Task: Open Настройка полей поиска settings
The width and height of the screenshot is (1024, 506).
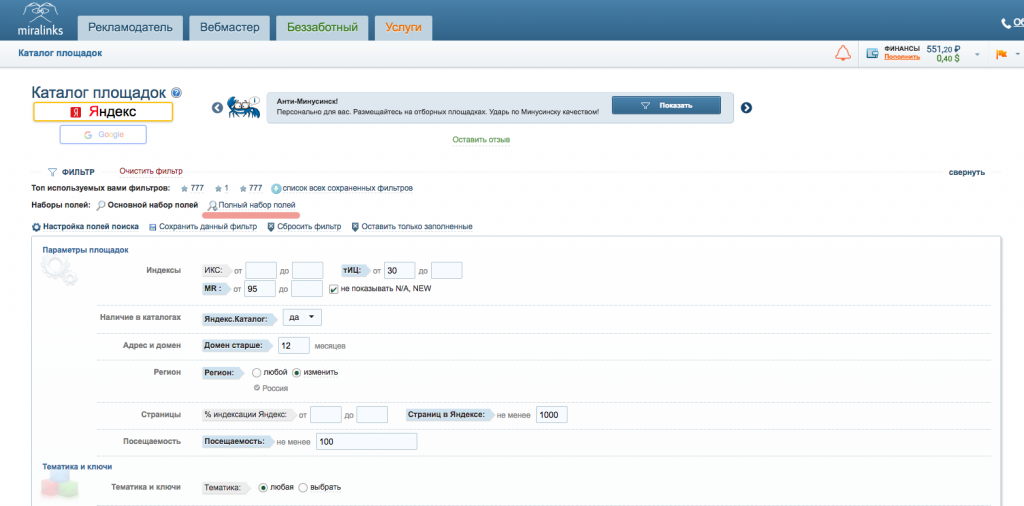Action: point(85,227)
